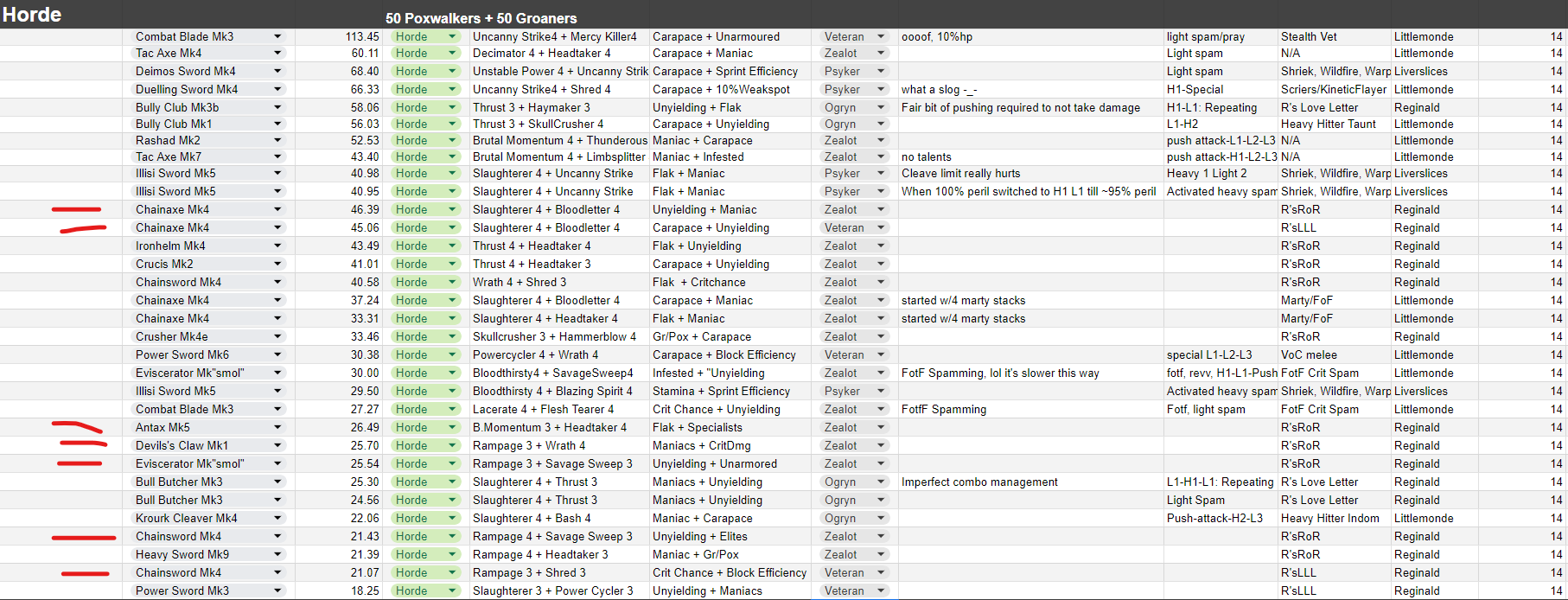Select the note 'what a slog -_-'
This screenshot has width=1568, height=600.
(1030, 90)
